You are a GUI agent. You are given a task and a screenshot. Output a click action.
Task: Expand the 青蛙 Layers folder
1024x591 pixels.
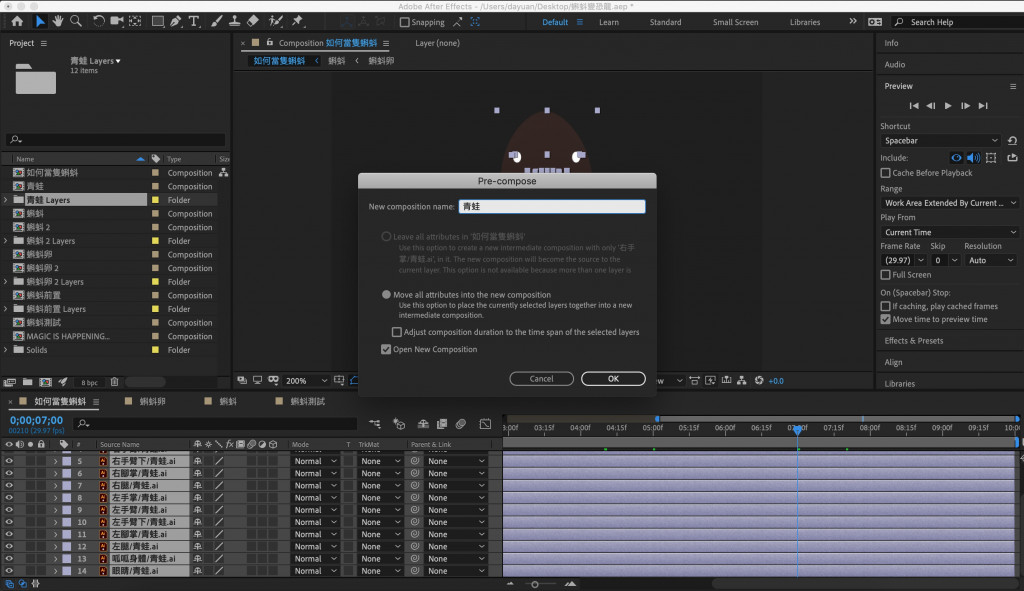[7, 200]
